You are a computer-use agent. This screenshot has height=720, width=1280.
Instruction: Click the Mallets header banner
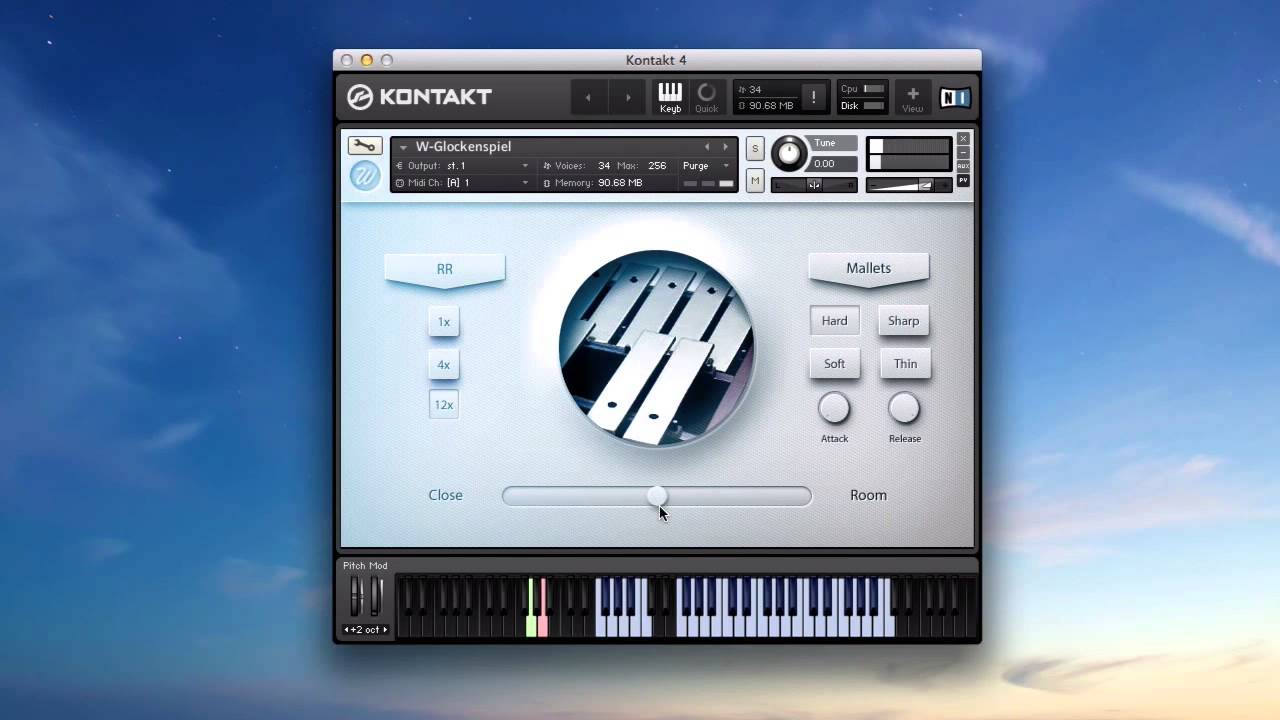pos(869,269)
